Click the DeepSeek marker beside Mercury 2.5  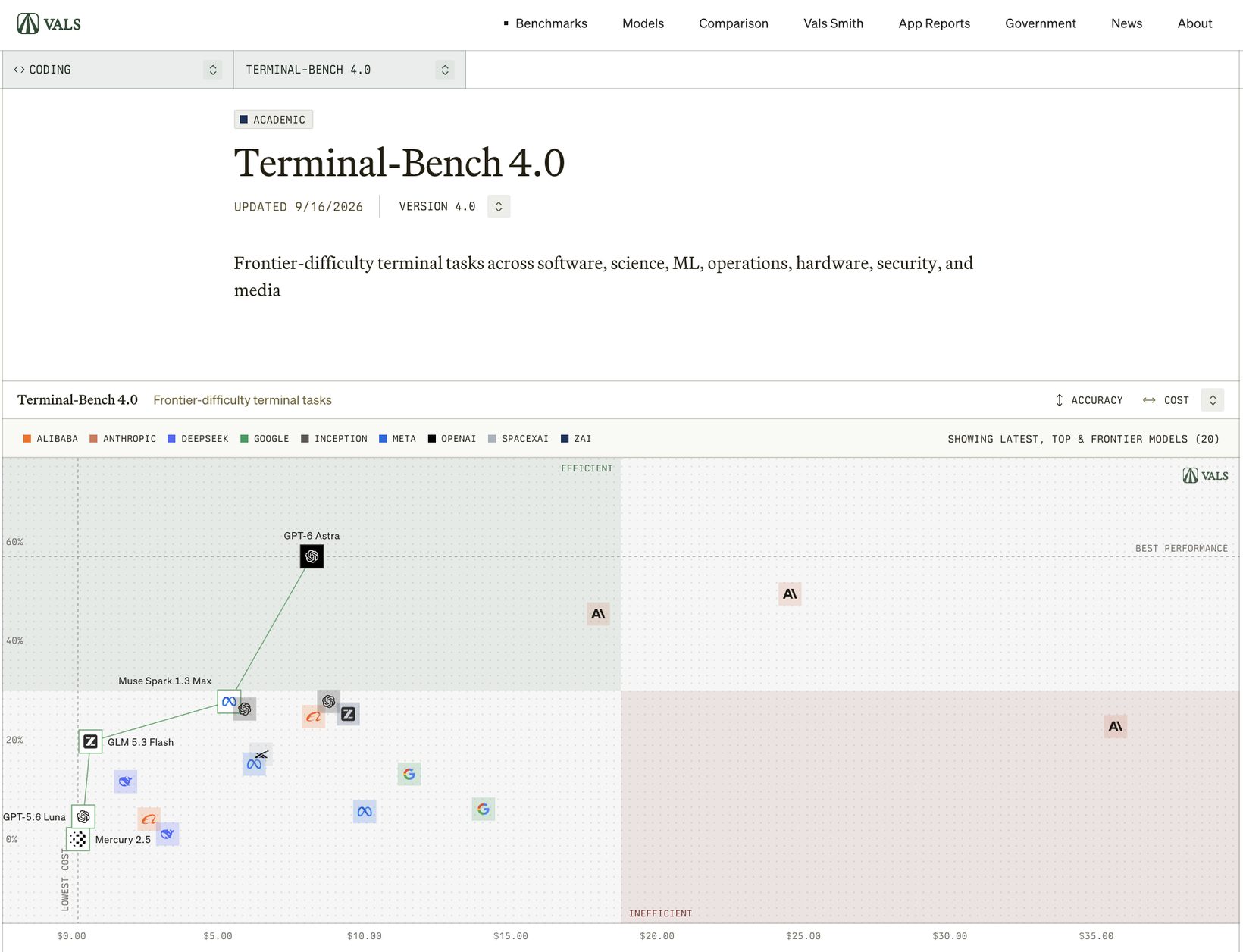pyautogui.click(x=168, y=834)
